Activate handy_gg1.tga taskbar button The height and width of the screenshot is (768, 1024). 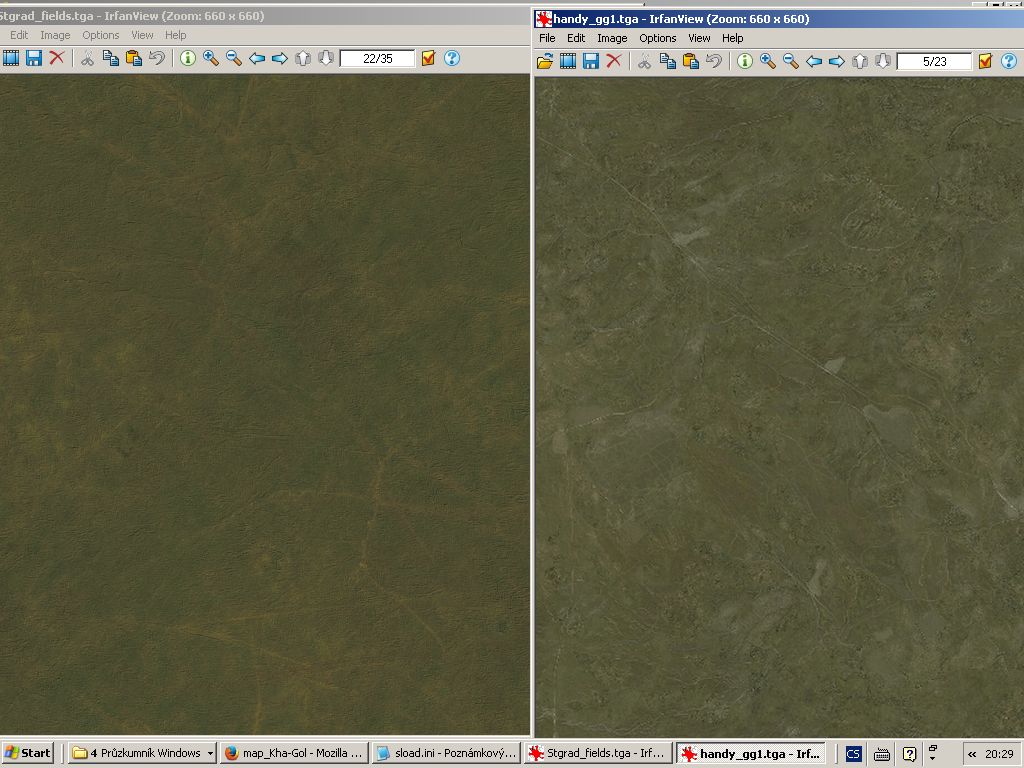click(x=750, y=753)
